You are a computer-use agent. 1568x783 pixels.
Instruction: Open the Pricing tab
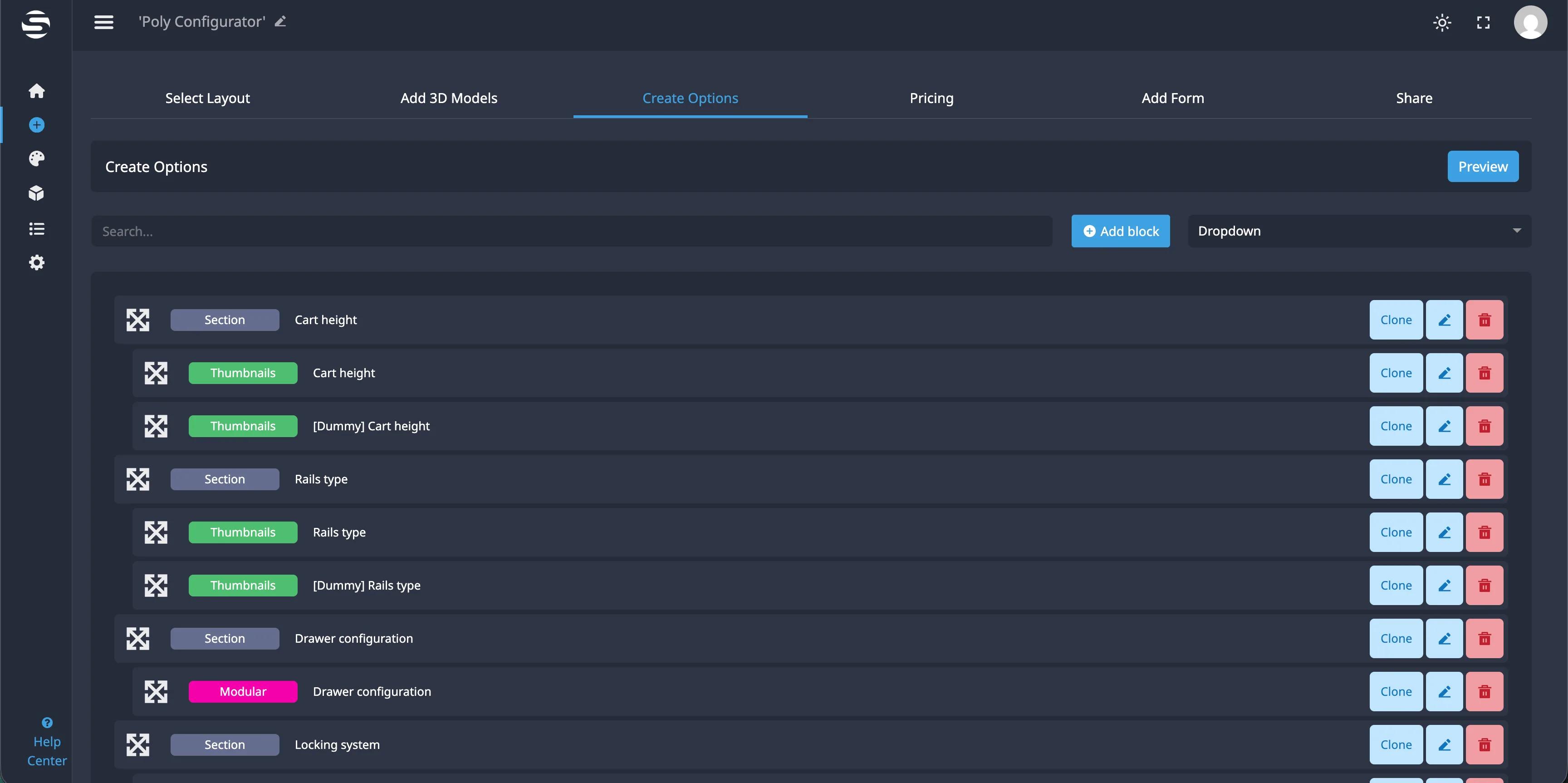[x=931, y=98]
